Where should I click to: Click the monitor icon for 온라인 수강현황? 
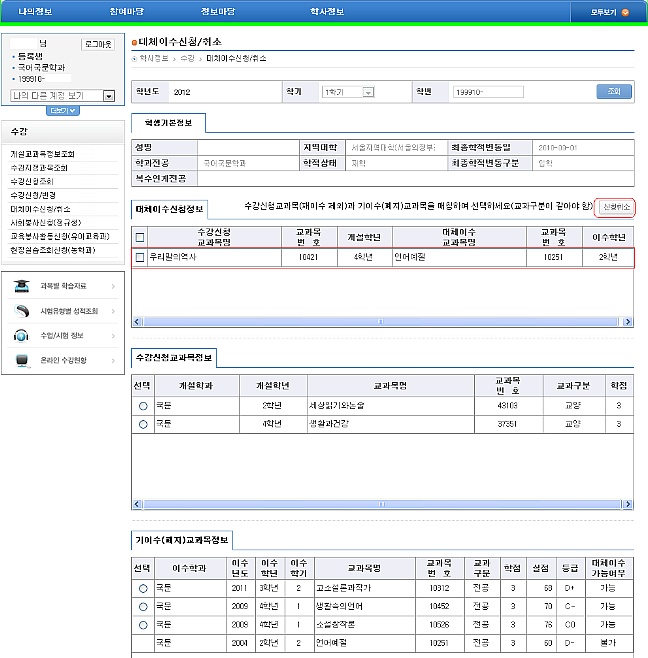22,359
